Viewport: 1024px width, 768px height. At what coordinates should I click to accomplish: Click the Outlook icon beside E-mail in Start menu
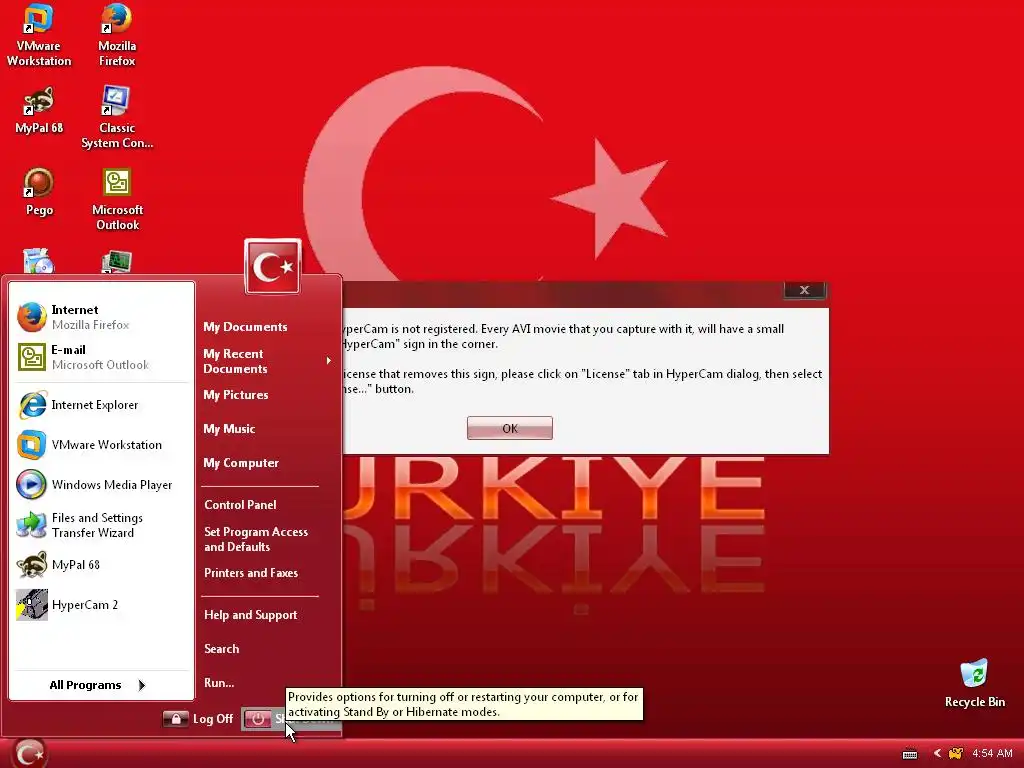coord(31,357)
